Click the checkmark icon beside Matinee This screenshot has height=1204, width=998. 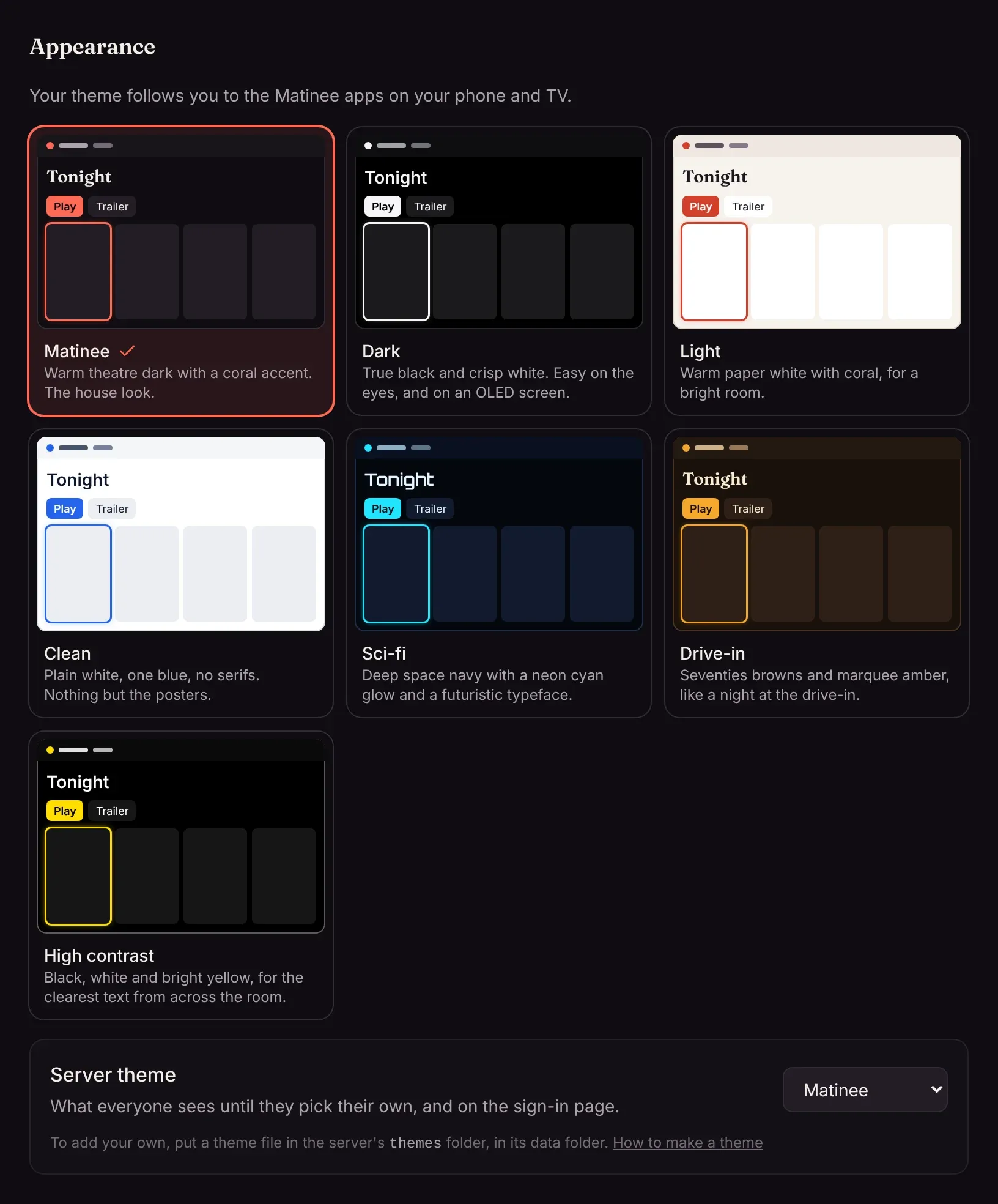click(127, 351)
